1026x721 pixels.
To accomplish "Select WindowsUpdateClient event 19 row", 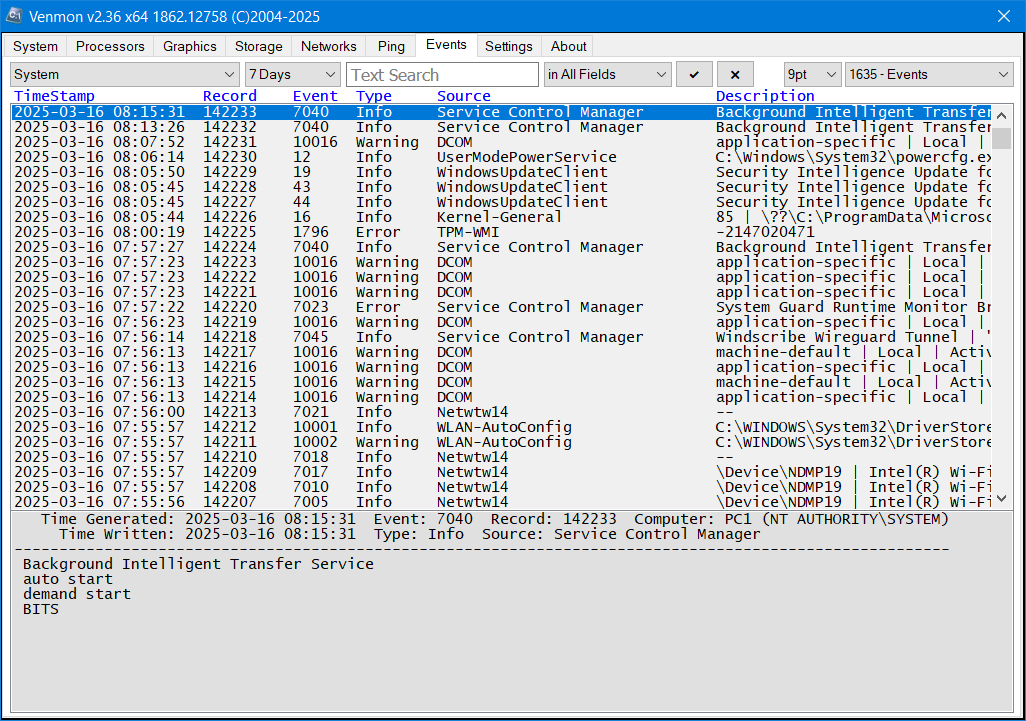I will [x=501, y=172].
